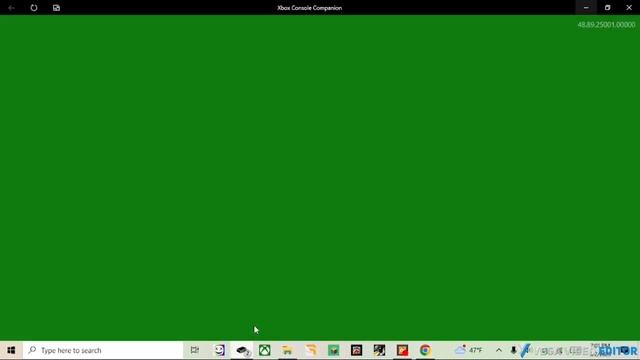Click the 'Type here to search' box
640x360 pixels.
click(x=103, y=350)
